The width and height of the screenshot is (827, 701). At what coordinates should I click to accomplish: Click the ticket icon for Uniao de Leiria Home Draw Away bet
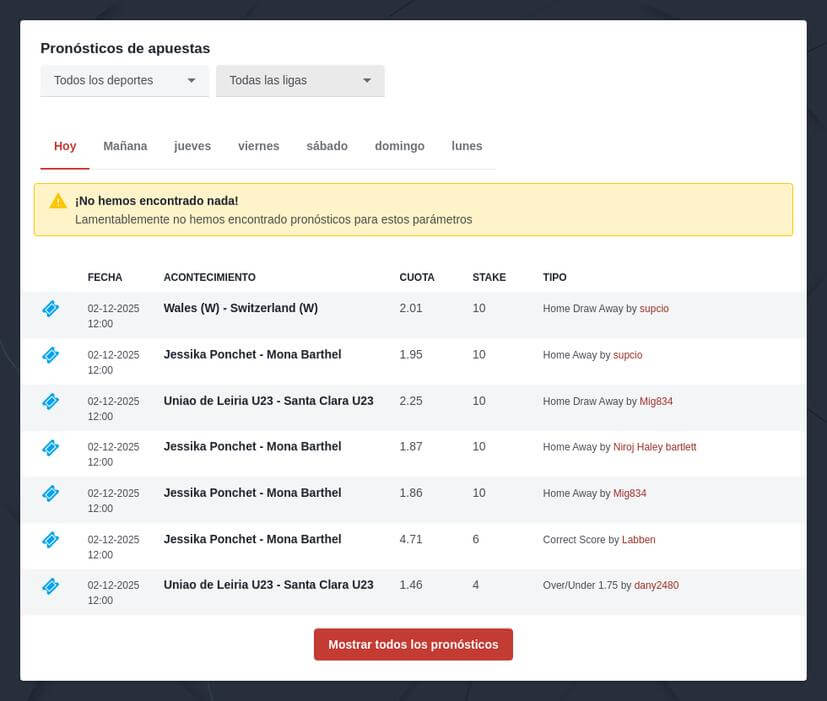click(50, 401)
